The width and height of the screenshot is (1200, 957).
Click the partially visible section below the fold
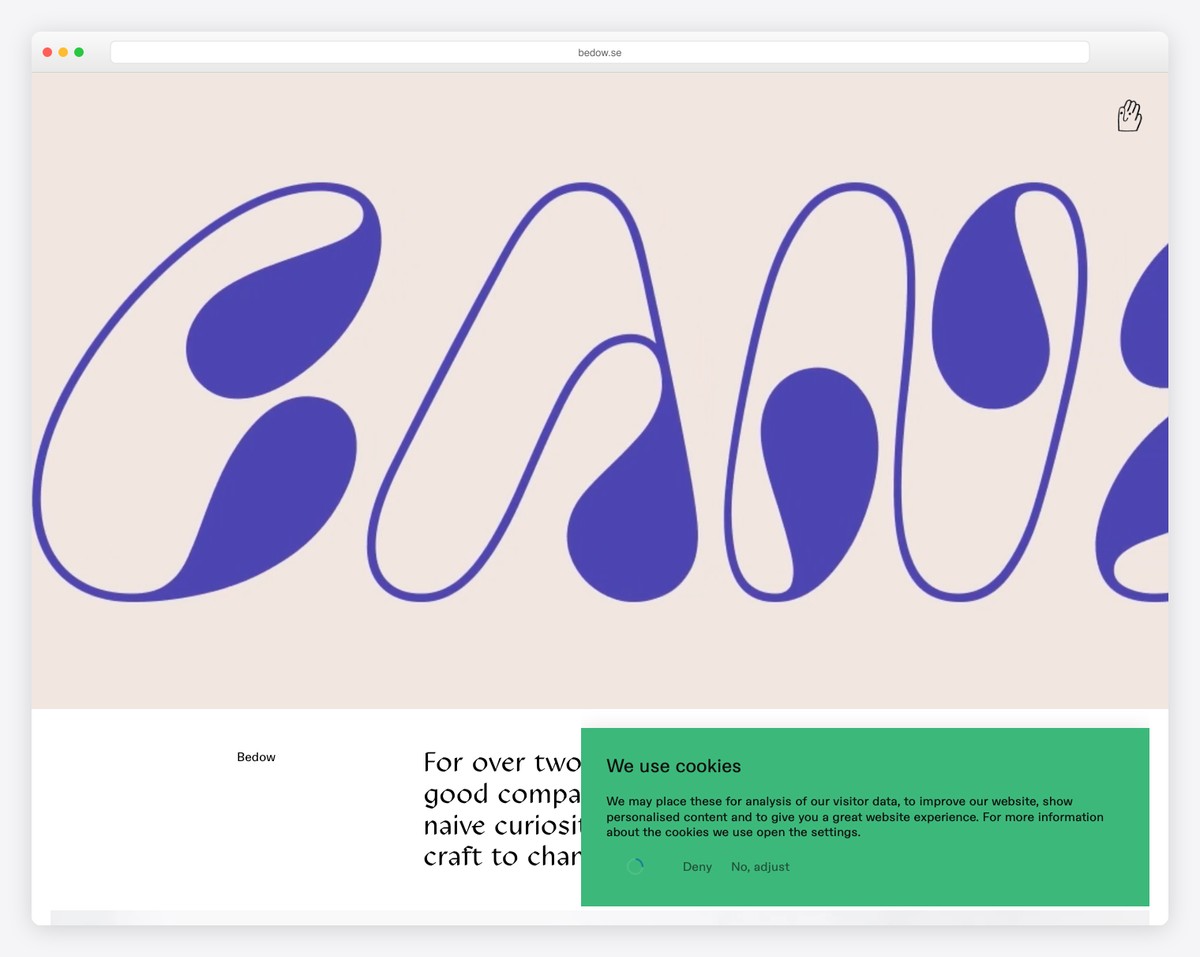(x=300, y=913)
